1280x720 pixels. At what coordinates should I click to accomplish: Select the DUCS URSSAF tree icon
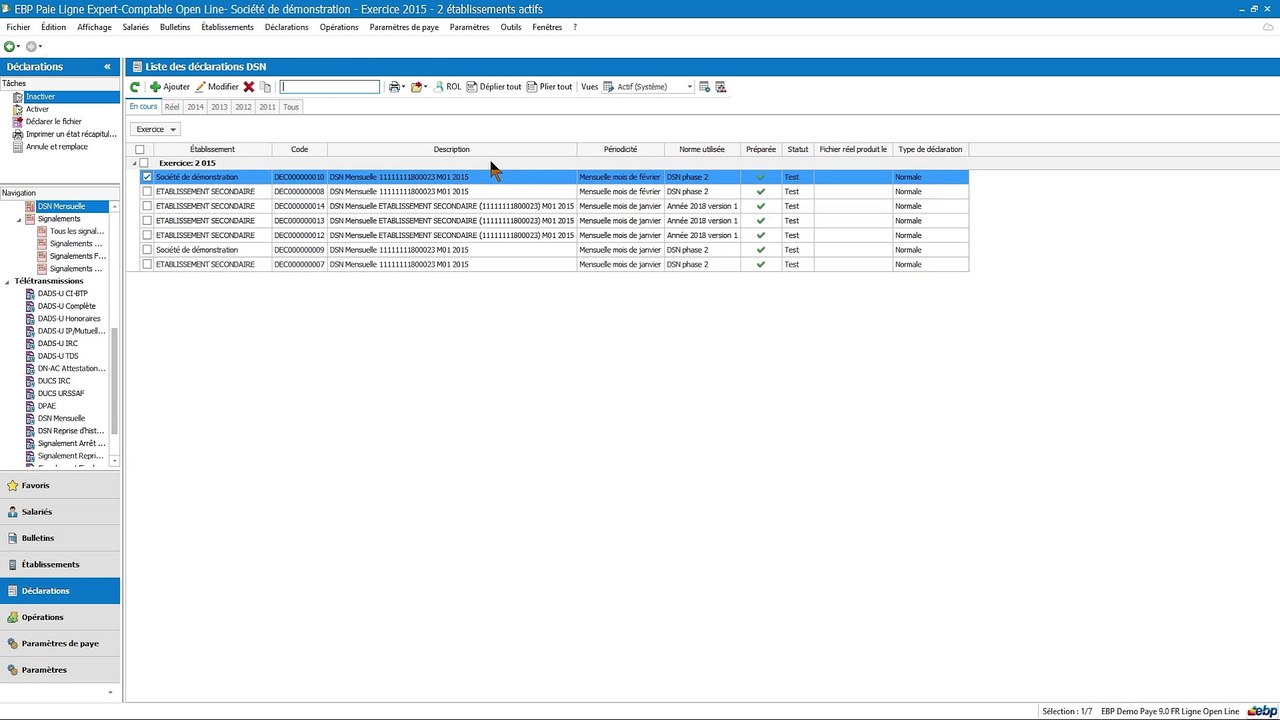30,393
